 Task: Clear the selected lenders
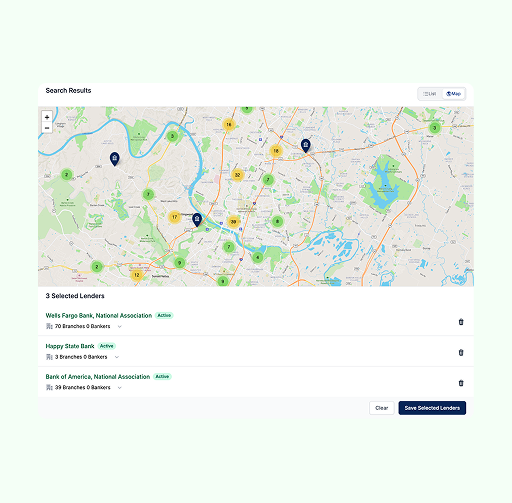pyautogui.click(x=382, y=408)
